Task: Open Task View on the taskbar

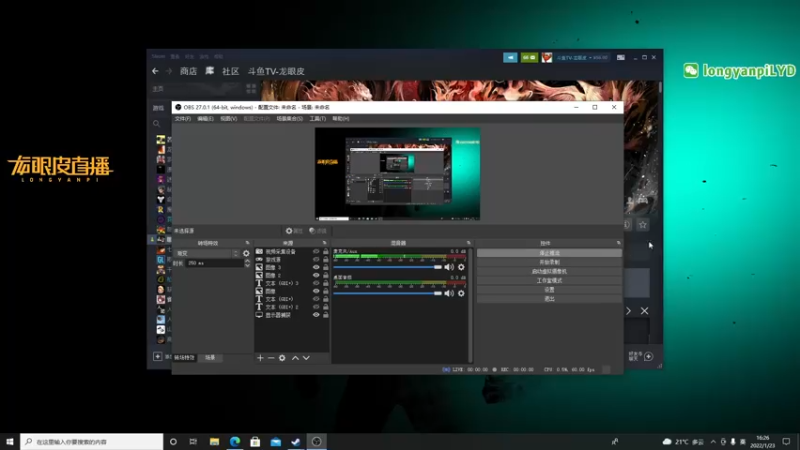Action: tap(193, 442)
